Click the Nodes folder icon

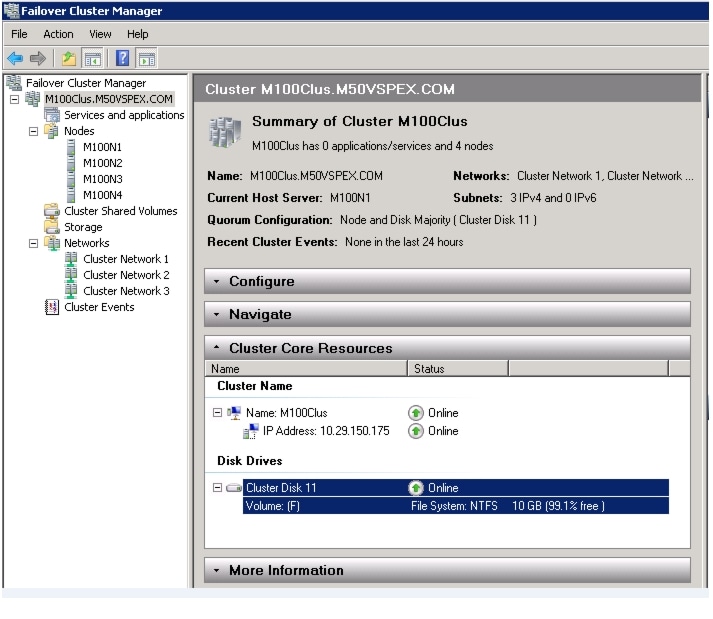coord(51,131)
